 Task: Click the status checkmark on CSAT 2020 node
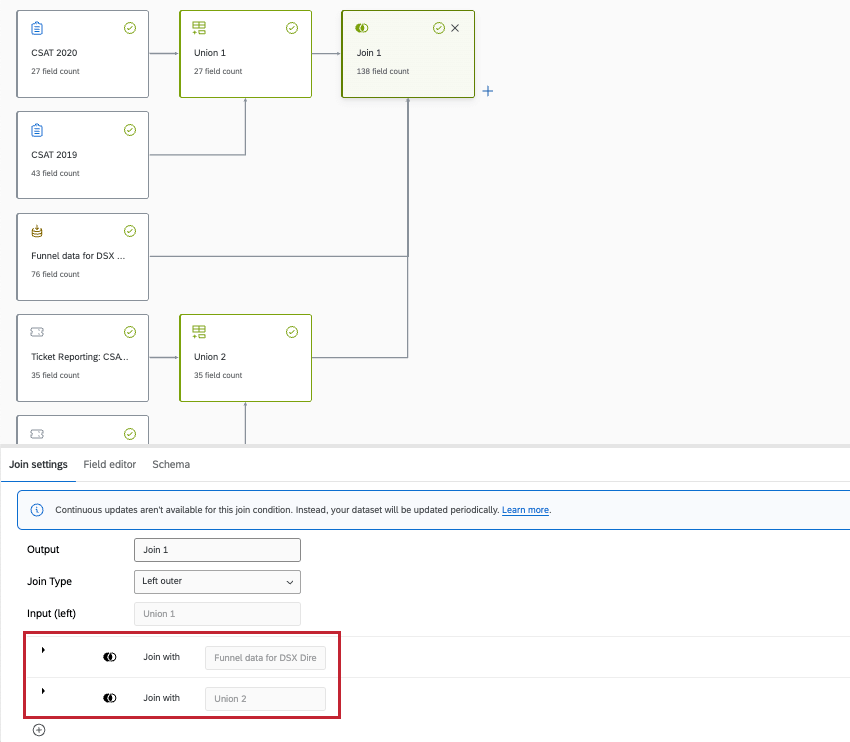pos(129,28)
